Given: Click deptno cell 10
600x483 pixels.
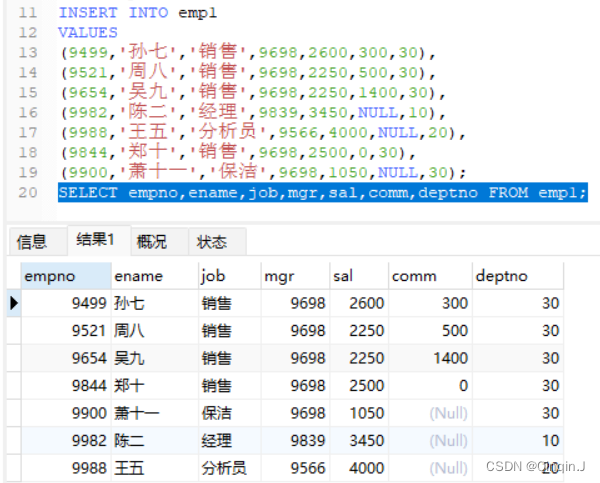Looking at the screenshot, I should point(518,441).
